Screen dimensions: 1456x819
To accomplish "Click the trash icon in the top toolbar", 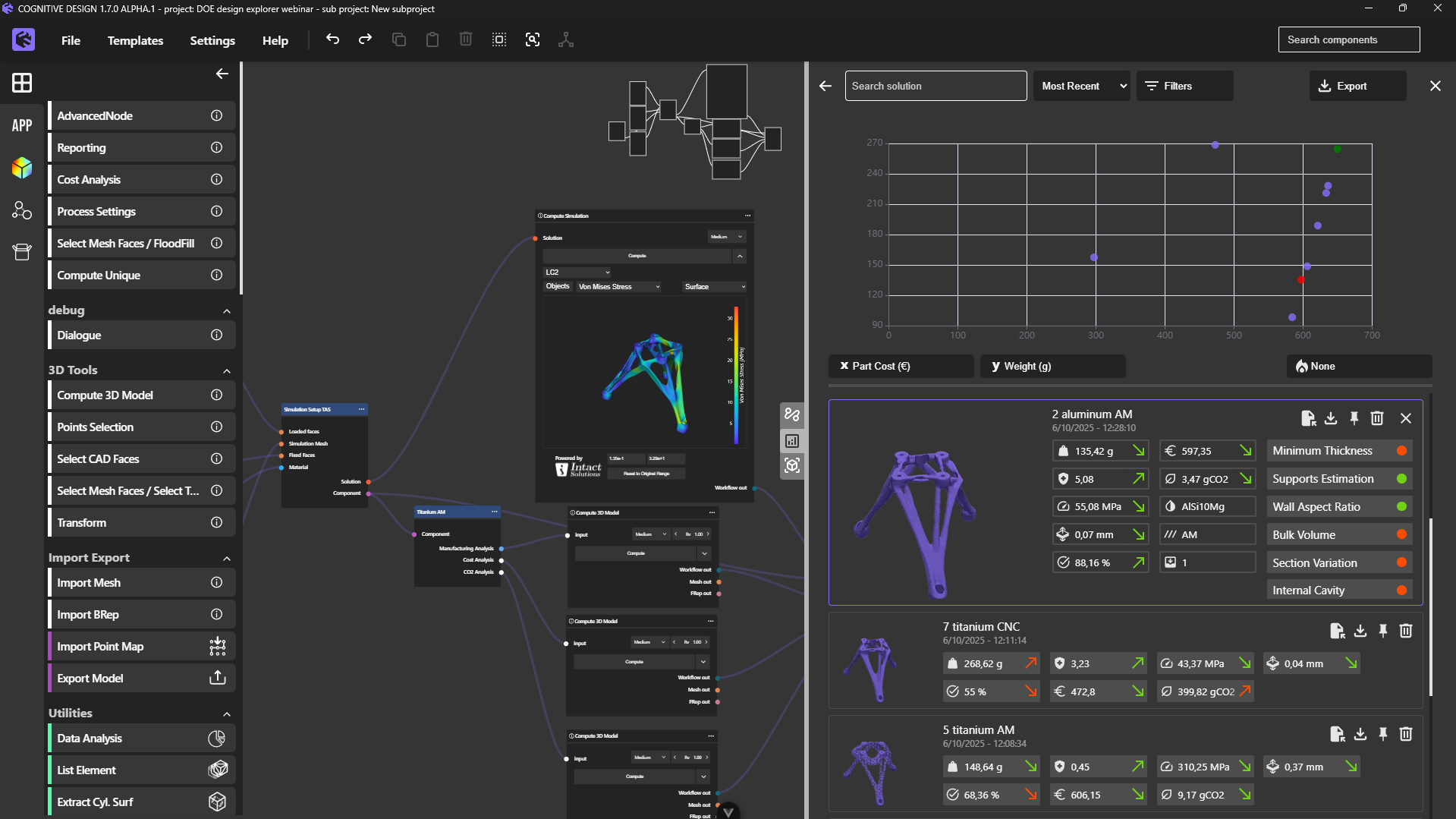I will click(x=466, y=39).
